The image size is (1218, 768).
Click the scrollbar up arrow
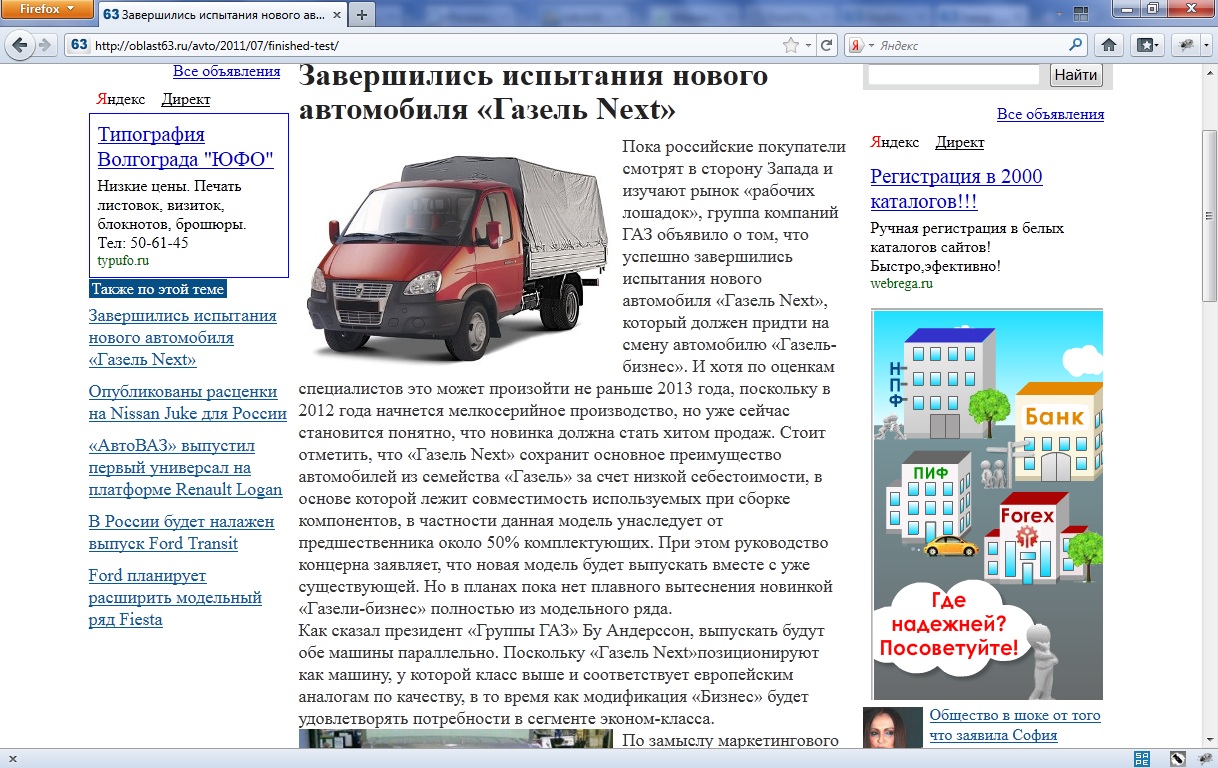[x=1209, y=72]
